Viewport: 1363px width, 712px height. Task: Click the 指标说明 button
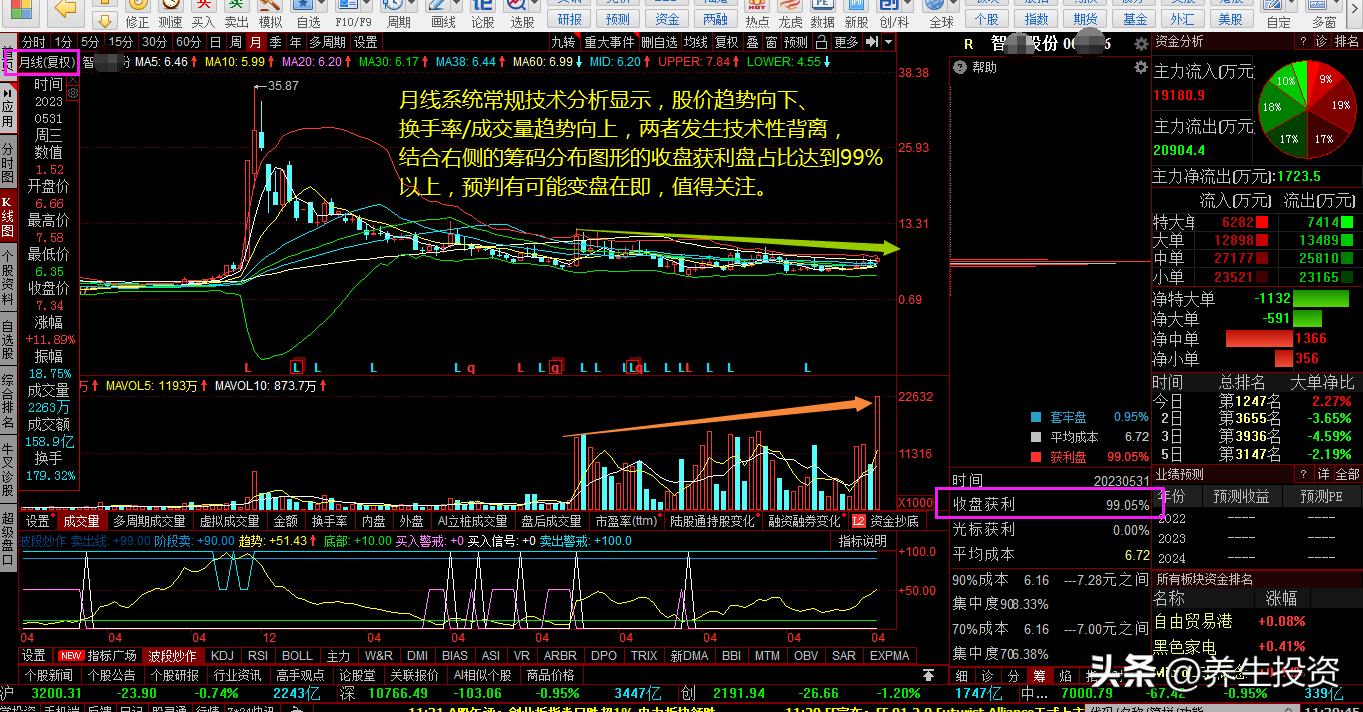tap(862, 541)
